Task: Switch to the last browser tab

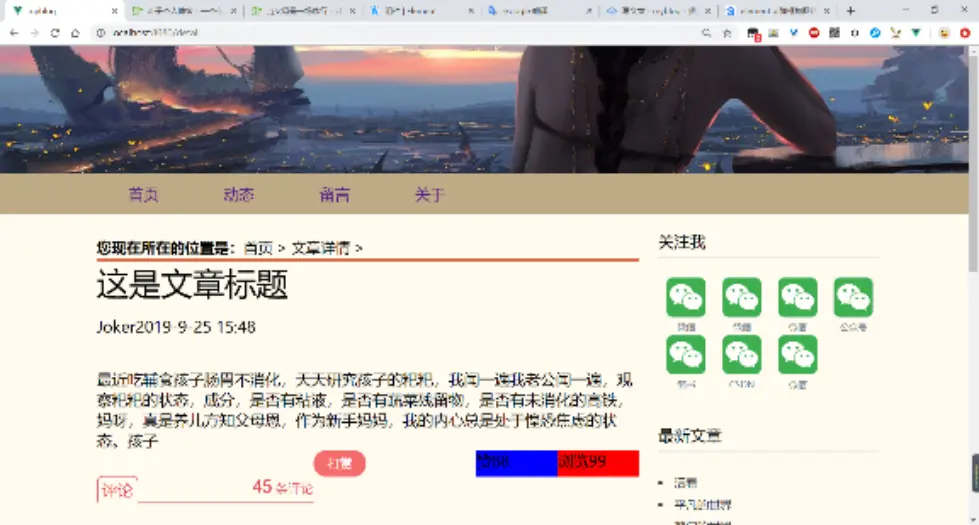Action: pyautogui.click(x=777, y=11)
